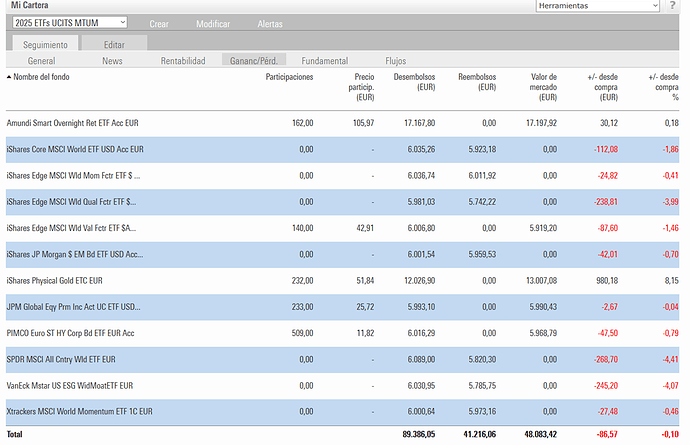
Task: Click iShares Gold percentage 8,15
Action: tap(672, 280)
